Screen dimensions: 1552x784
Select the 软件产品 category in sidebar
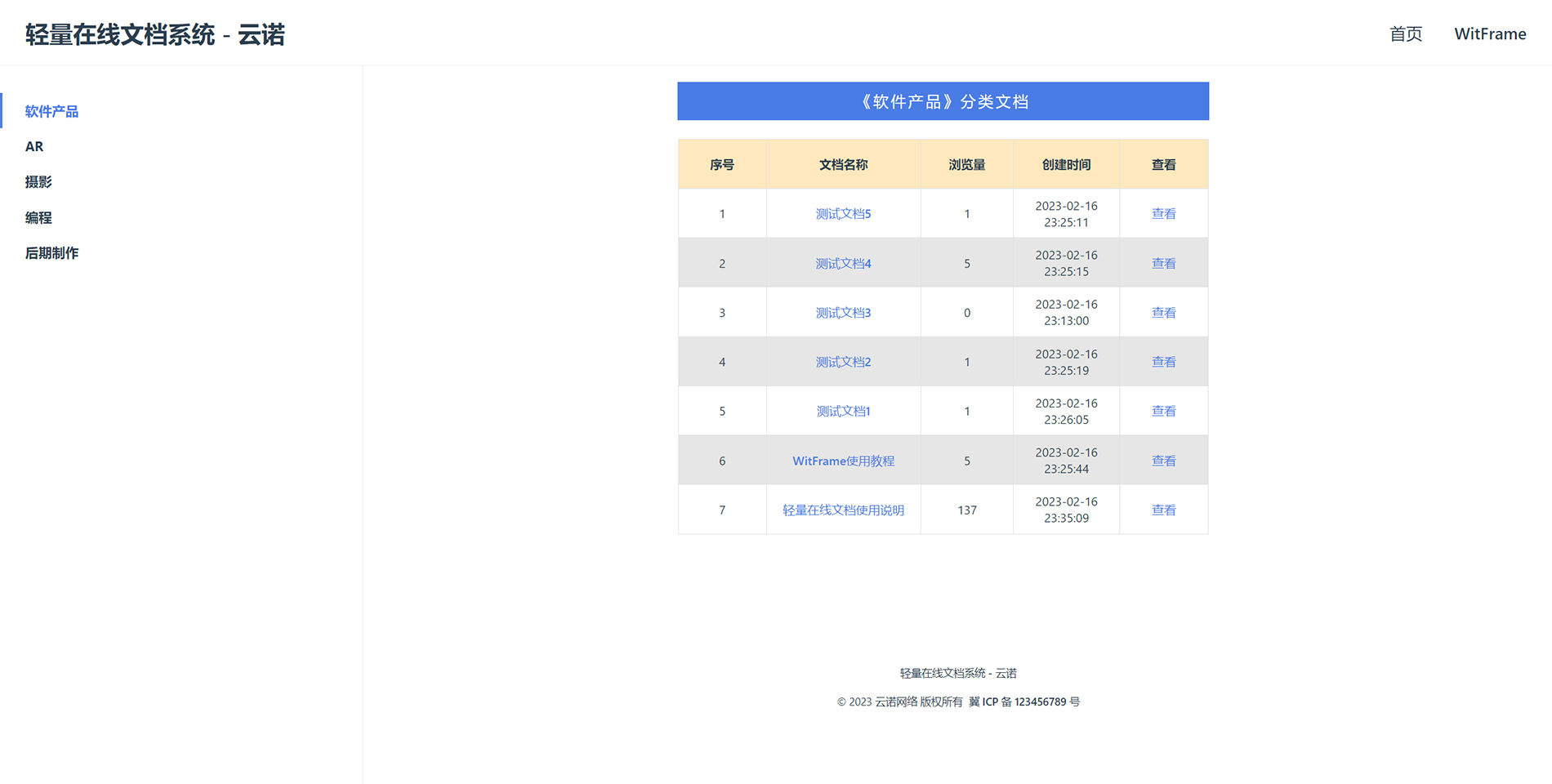(51, 111)
